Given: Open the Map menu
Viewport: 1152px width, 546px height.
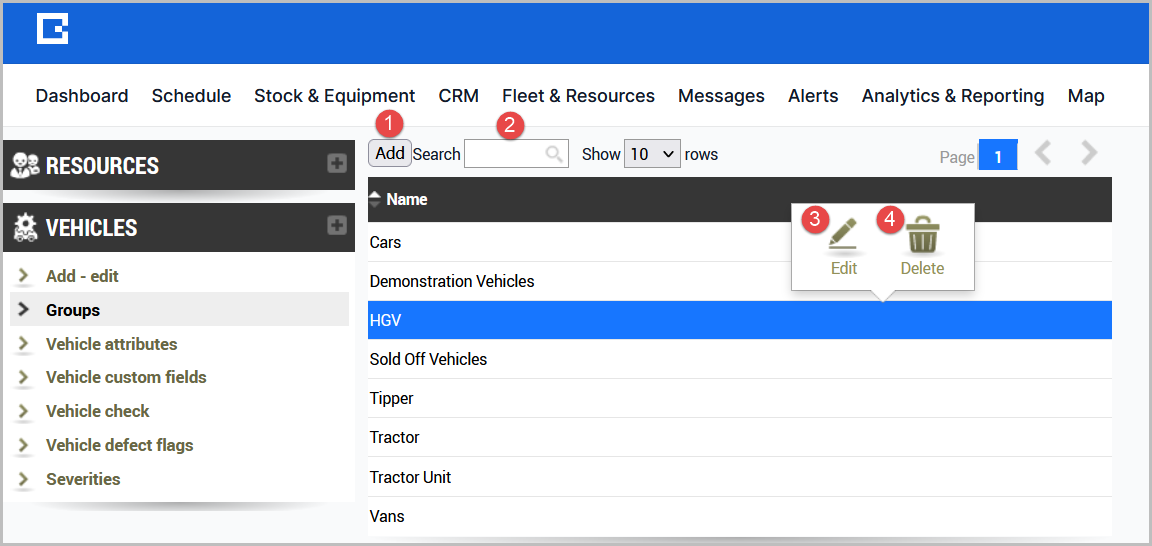Looking at the screenshot, I should (x=1086, y=96).
